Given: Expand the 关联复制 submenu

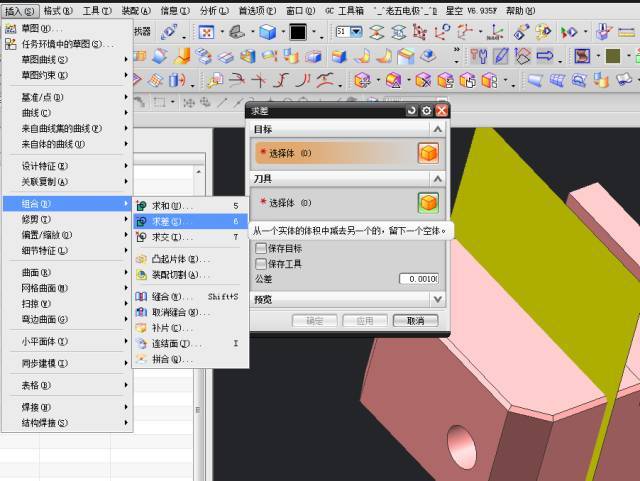Looking at the screenshot, I should pos(67,181).
